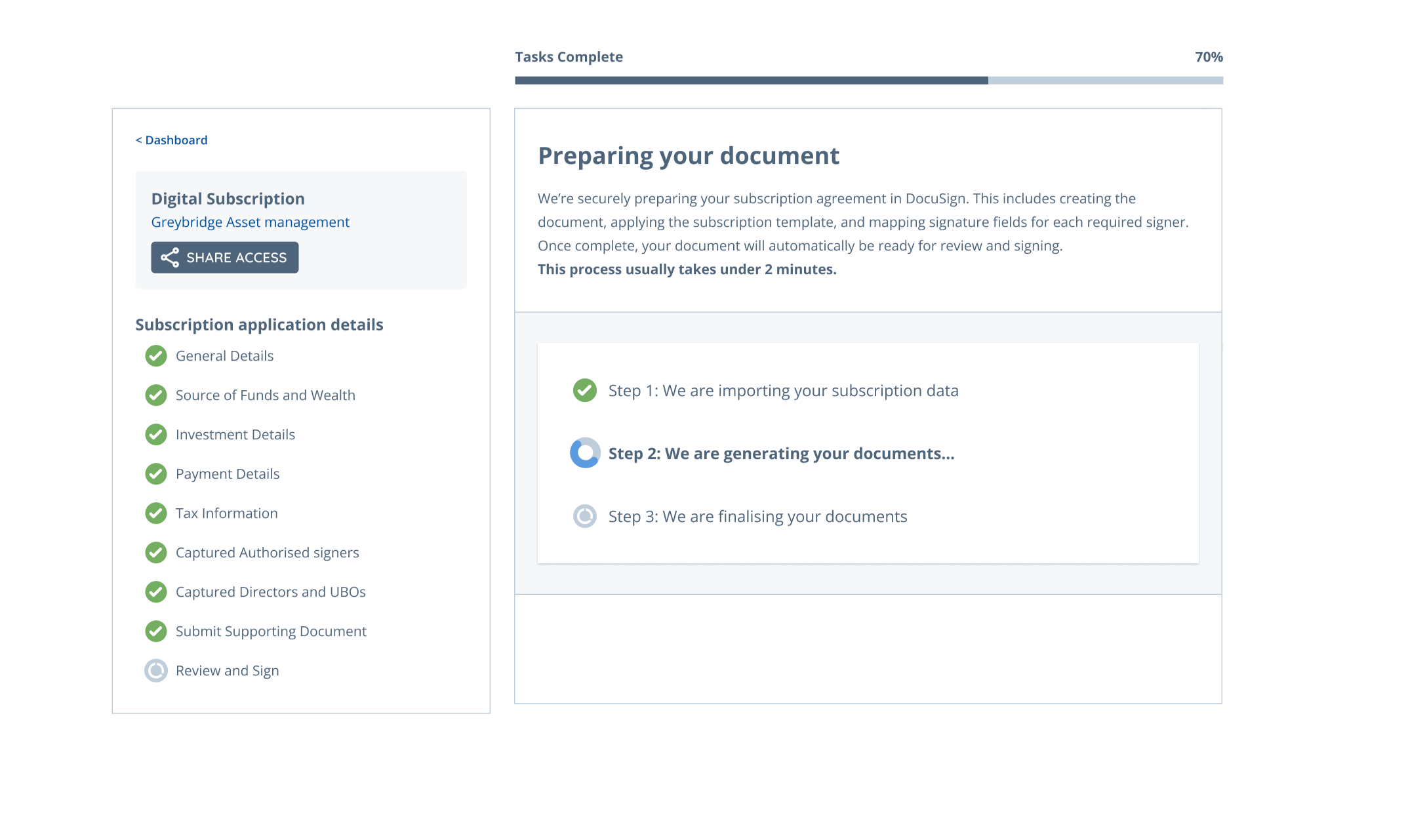
Task: Click check icon beside Tax Information
Action: pos(156,513)
